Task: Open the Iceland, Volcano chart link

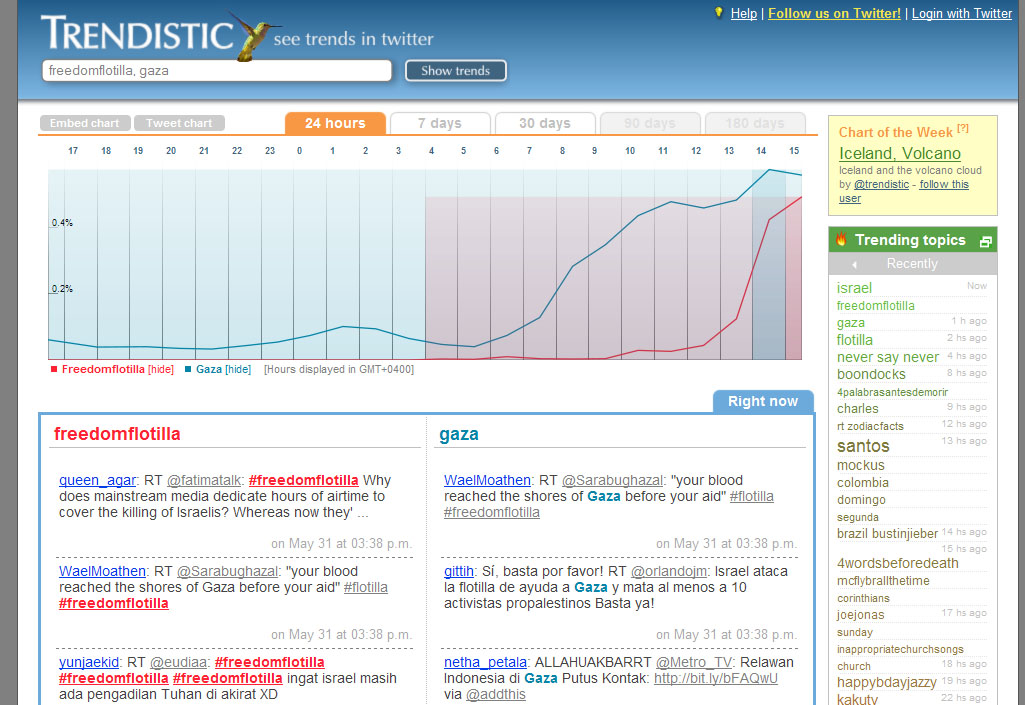Action: tap(899, 153)
